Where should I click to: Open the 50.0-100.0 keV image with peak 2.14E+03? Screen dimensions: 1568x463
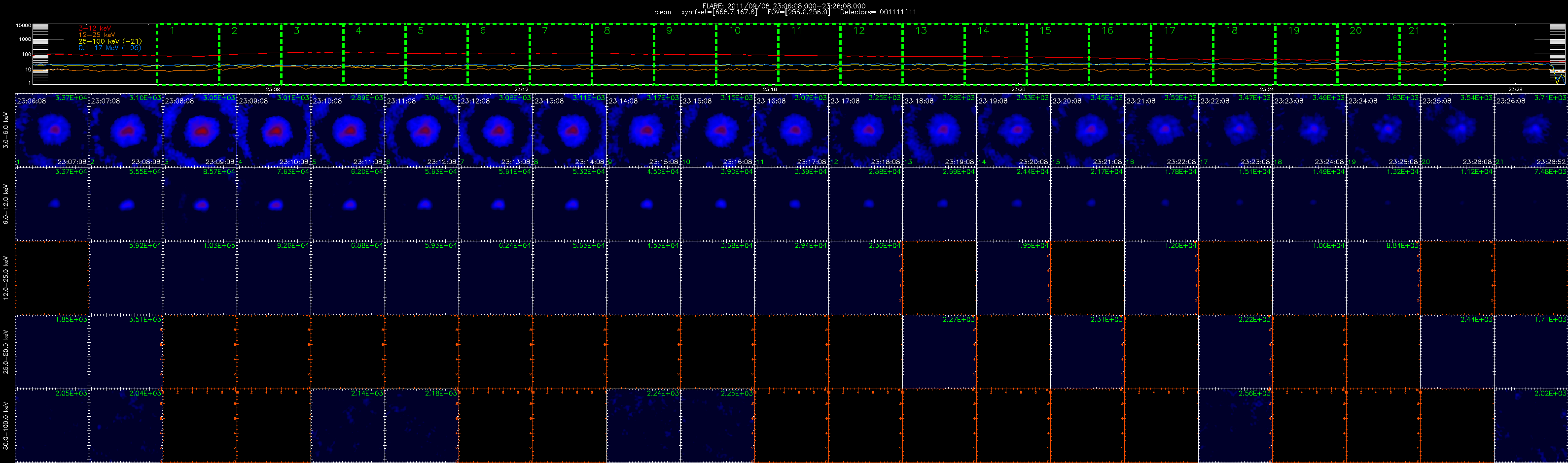348,425
